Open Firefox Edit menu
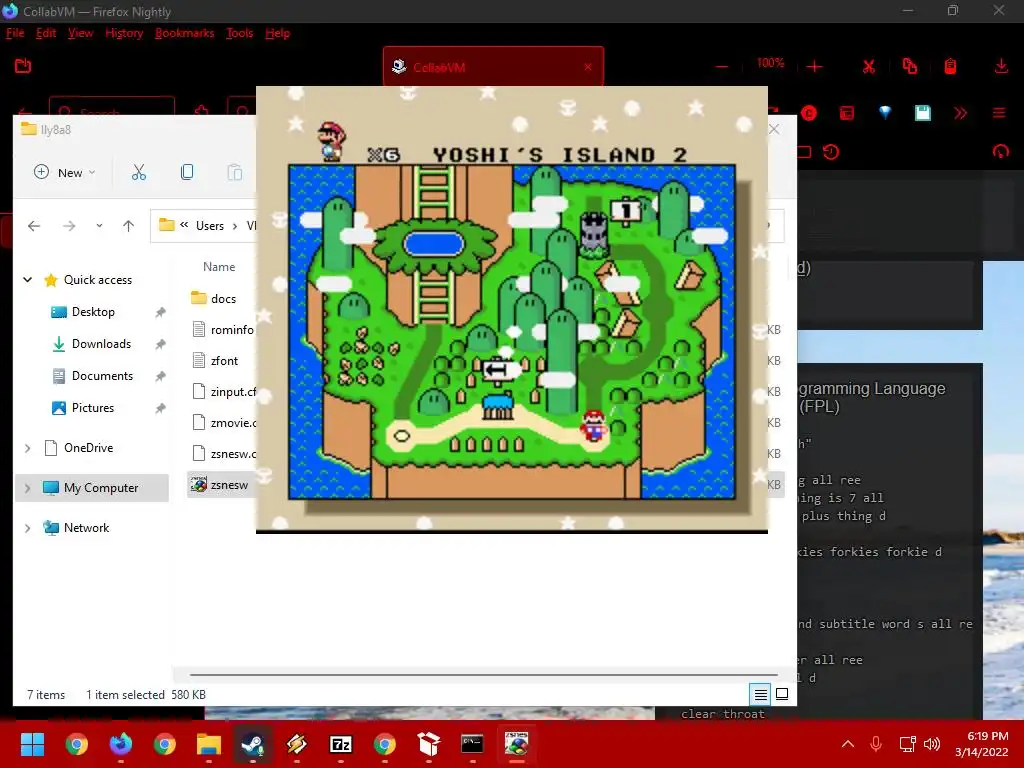The height and width of the screenshot is (768, 1024). point(46,33)
